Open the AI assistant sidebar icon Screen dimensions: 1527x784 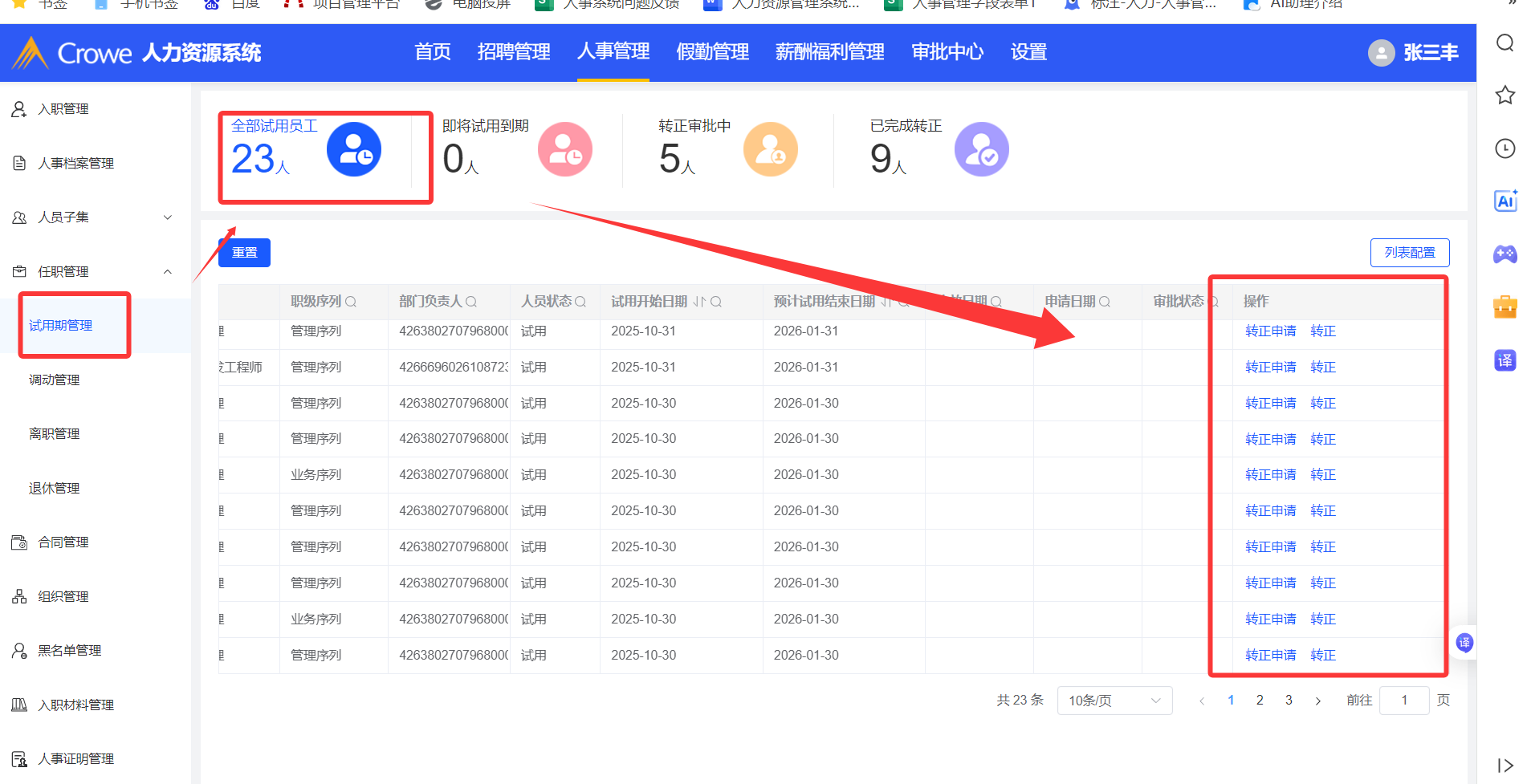tap(1505, 201)
